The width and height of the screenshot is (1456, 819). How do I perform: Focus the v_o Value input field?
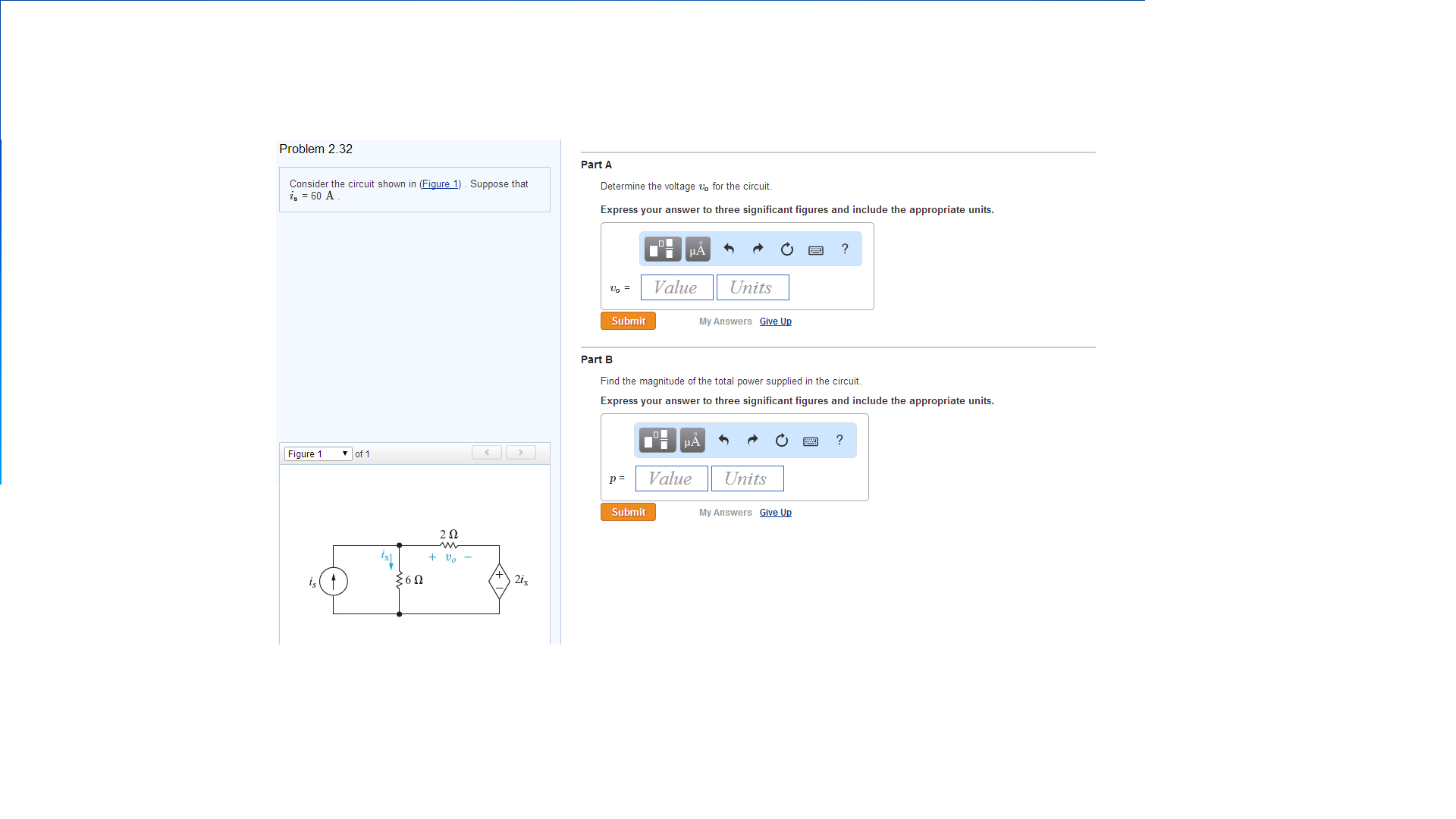[677, 287]
